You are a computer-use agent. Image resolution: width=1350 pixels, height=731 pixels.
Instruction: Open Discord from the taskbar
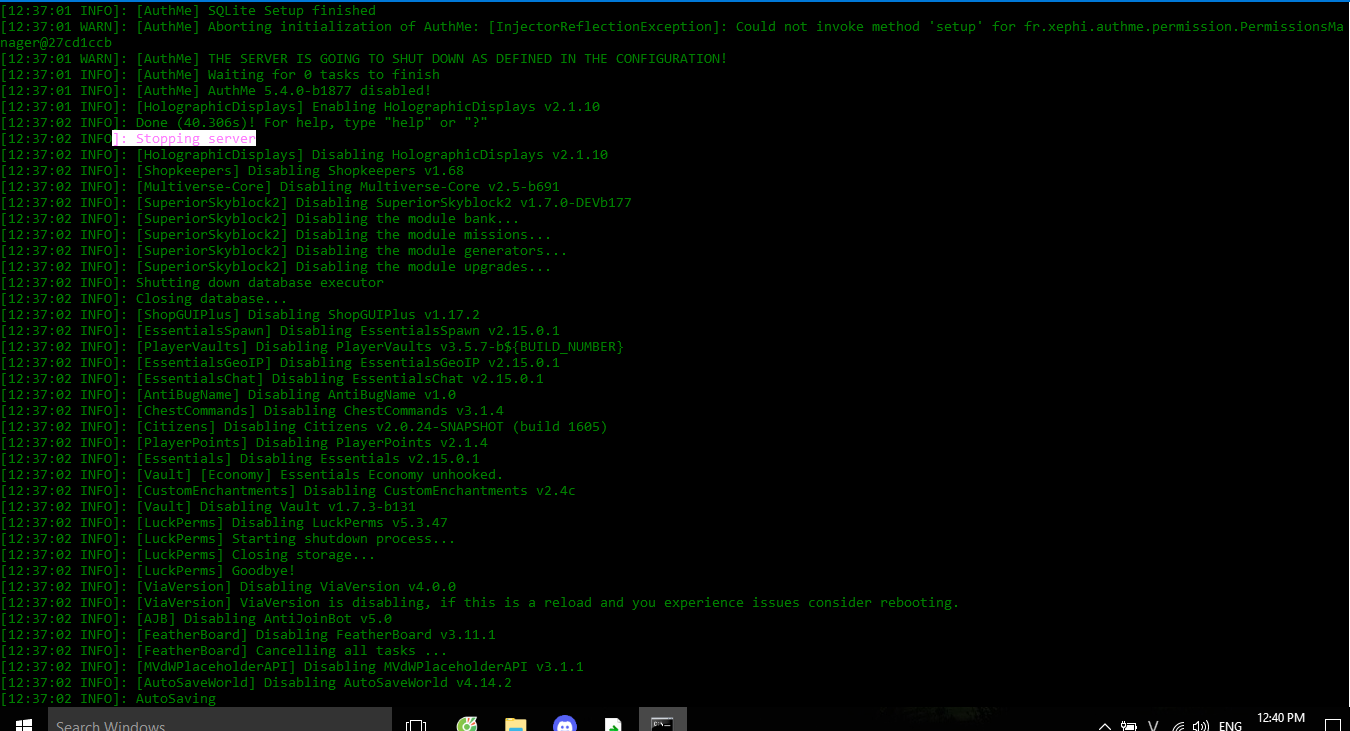[x=564, y=724]
